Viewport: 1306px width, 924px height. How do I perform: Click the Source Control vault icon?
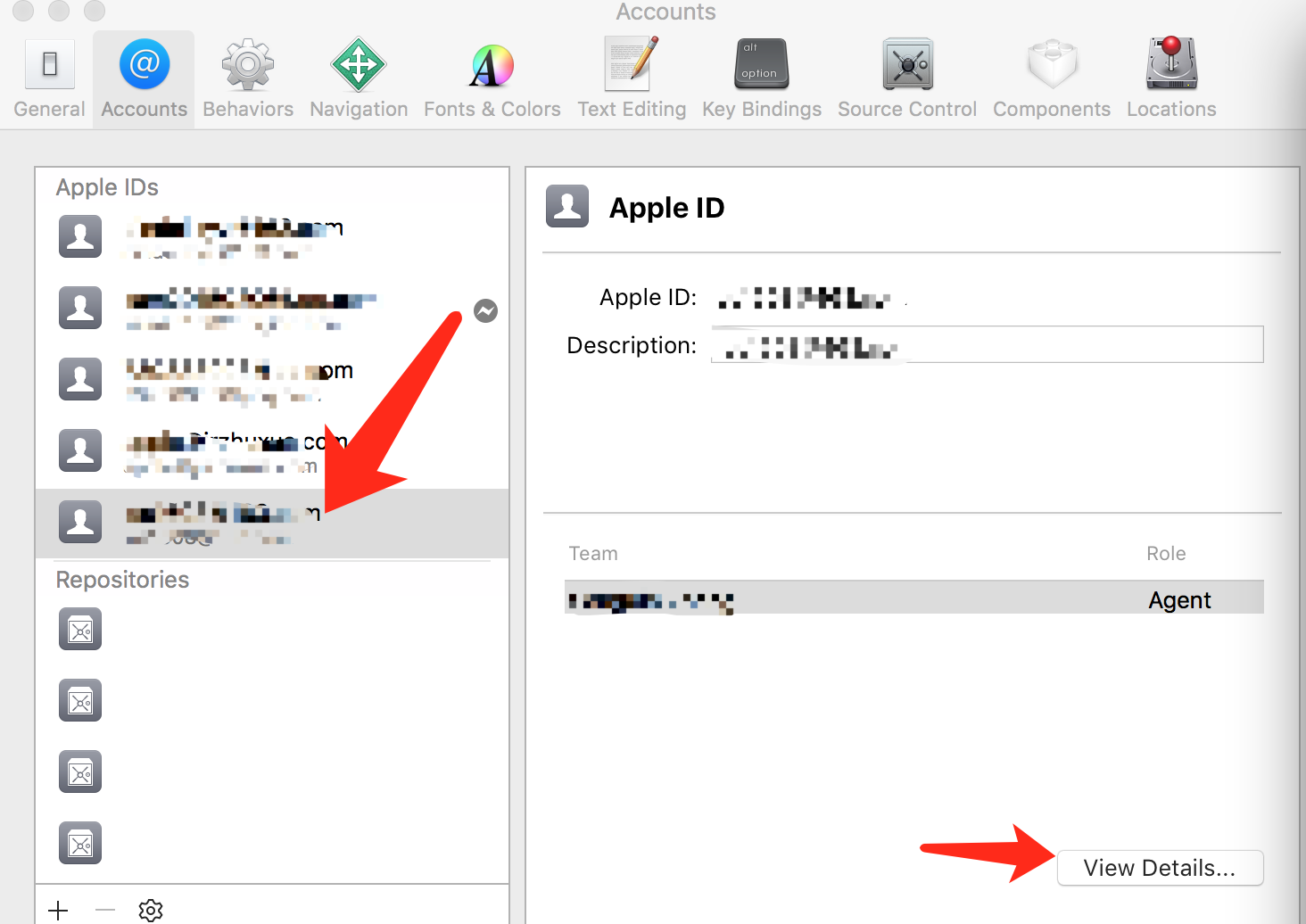tap(907, 64)
